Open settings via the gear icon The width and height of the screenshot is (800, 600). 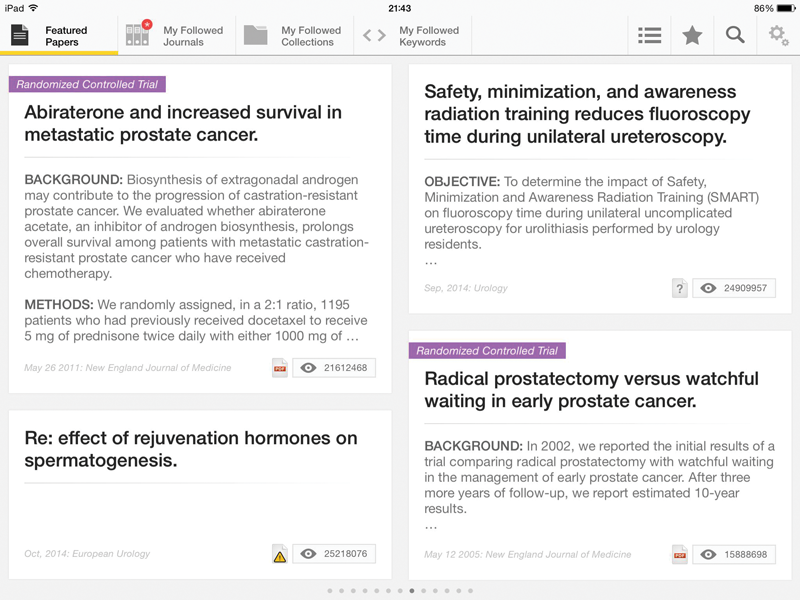point(778,36)
